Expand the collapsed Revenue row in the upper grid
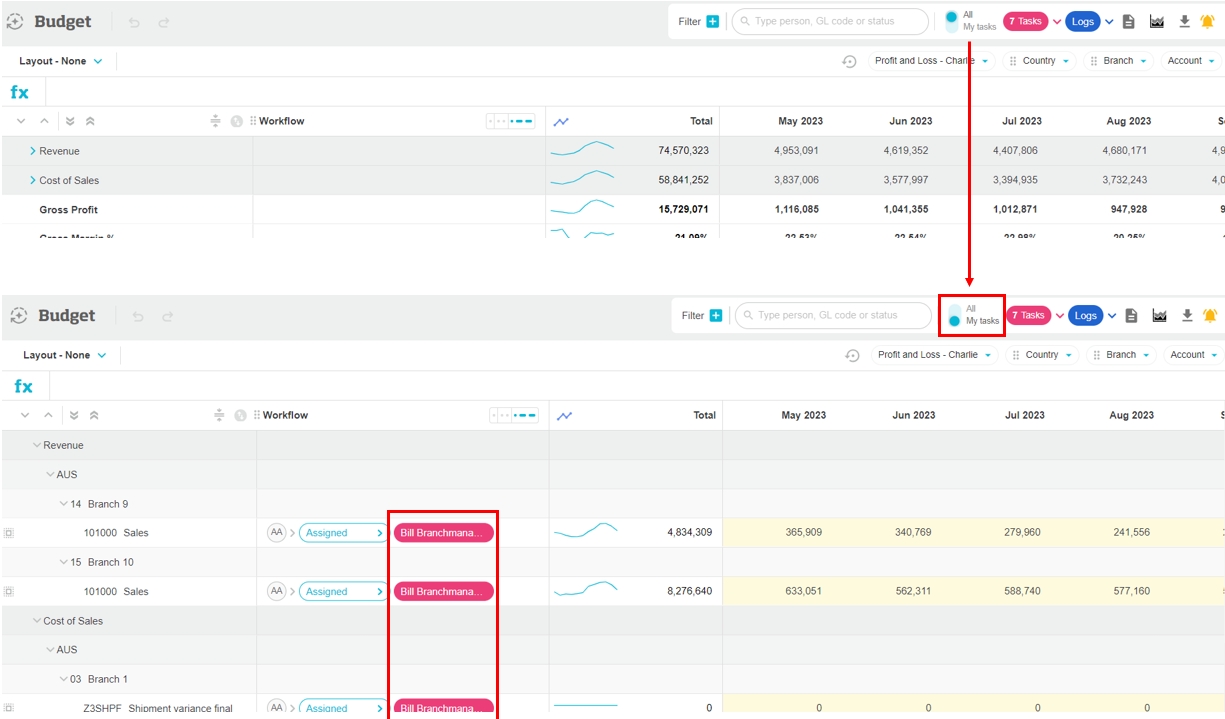 click(x=33, y=151)
